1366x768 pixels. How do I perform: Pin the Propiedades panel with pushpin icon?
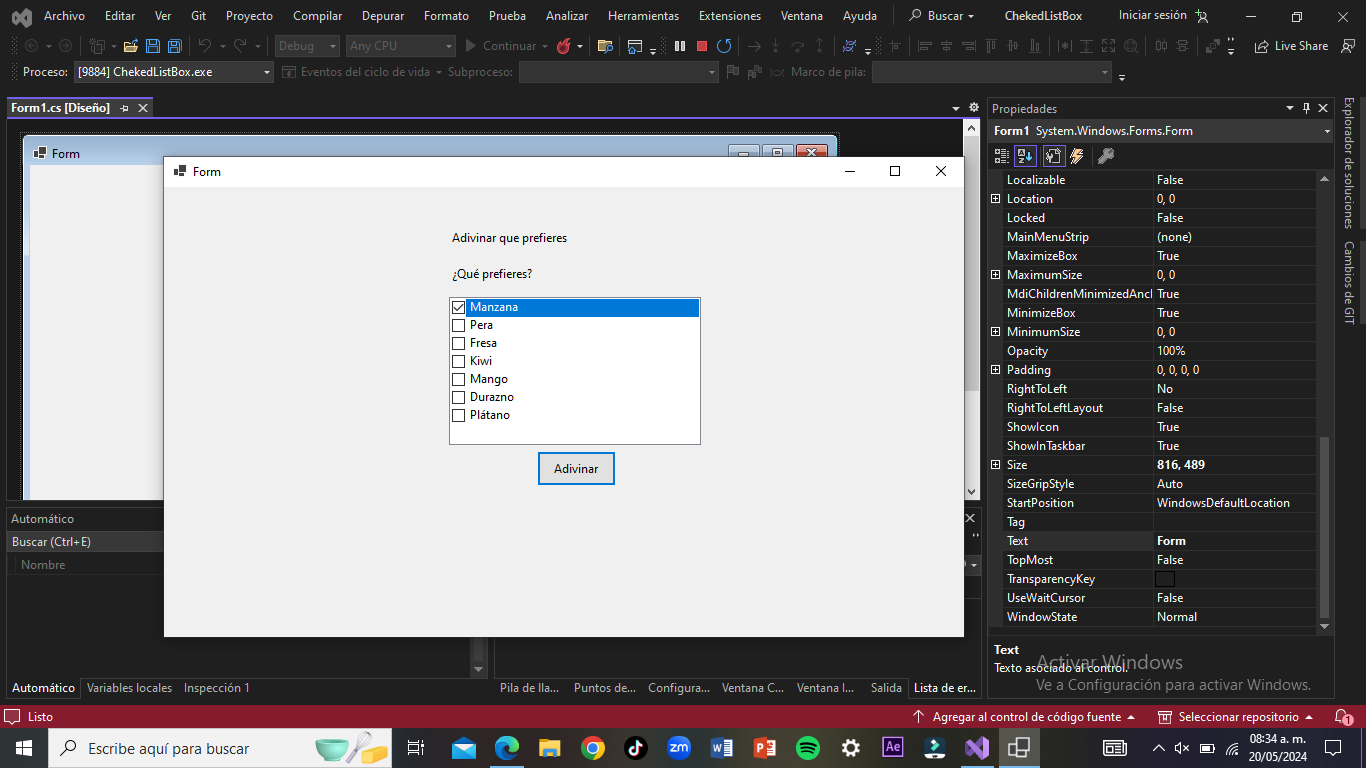1306,108
